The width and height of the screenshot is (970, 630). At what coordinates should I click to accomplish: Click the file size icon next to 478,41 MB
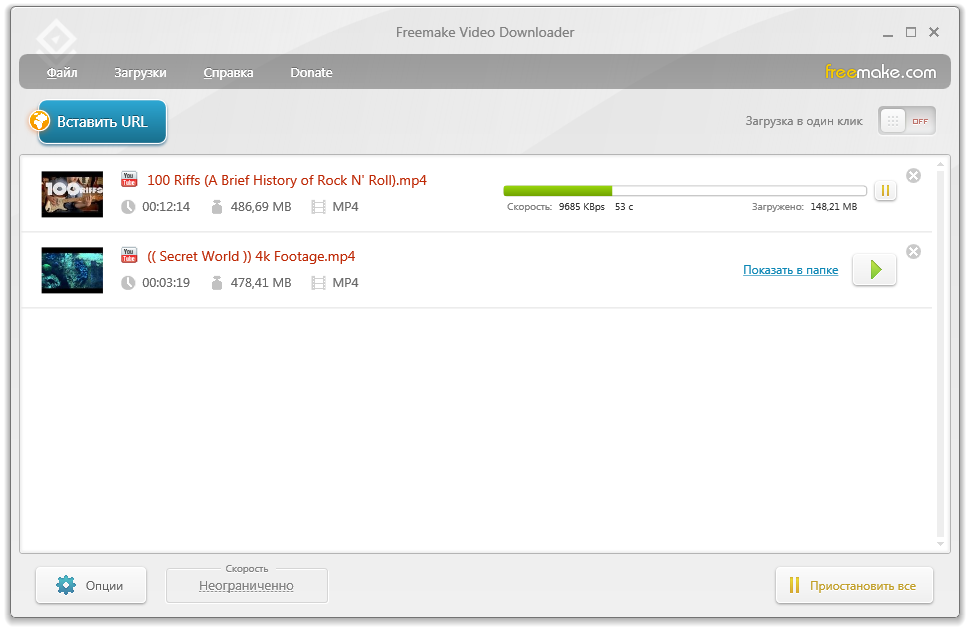[x=217, y=283]
